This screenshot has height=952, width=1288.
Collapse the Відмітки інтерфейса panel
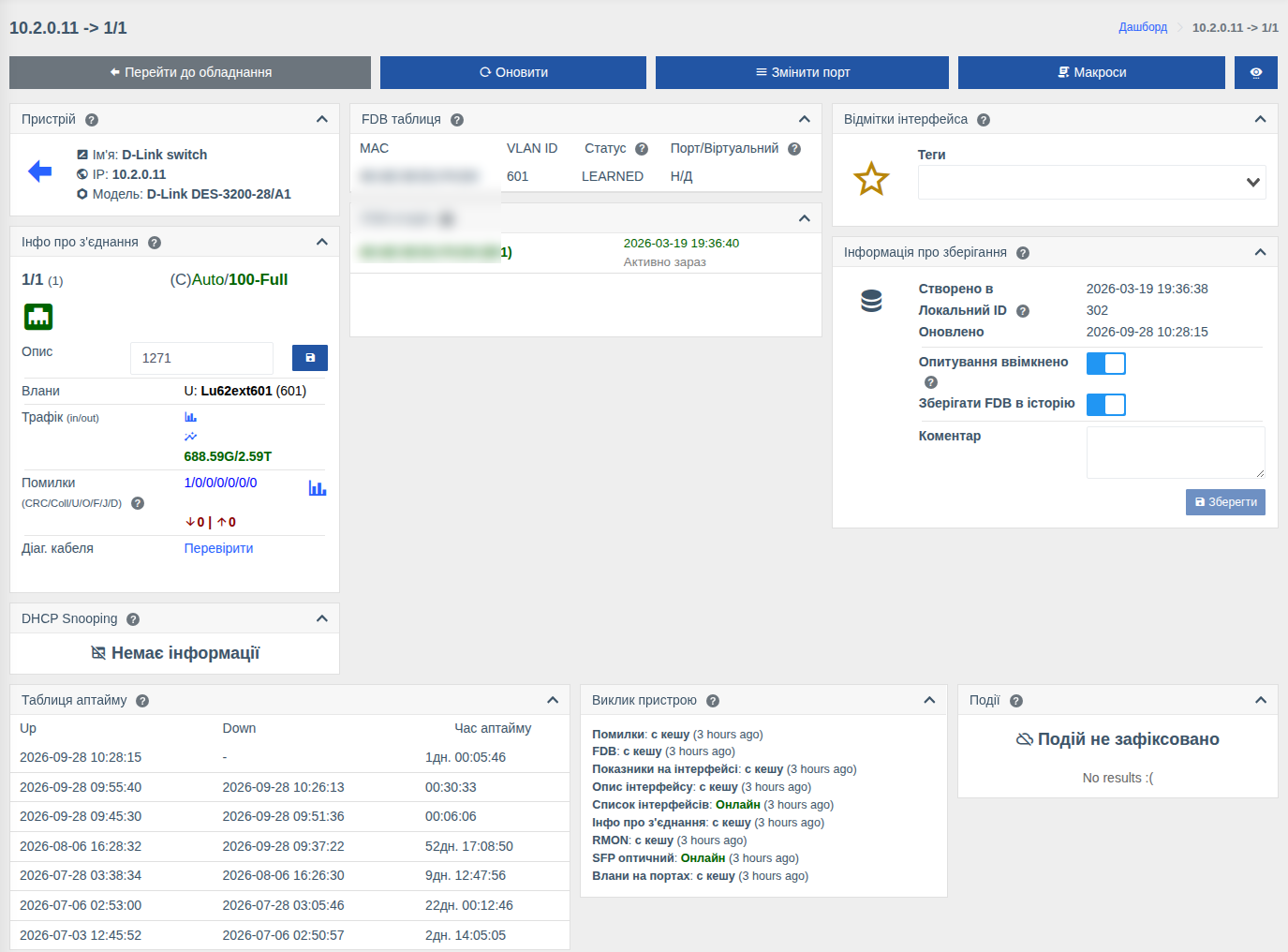[1260, 119]
